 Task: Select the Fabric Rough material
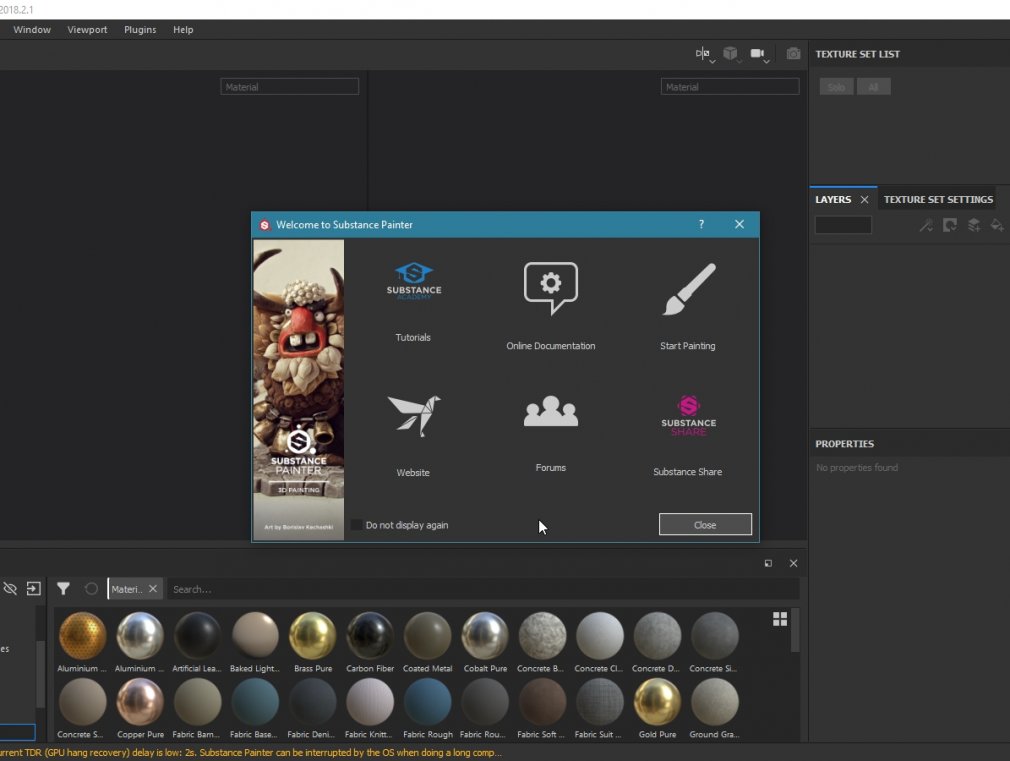[x=428, y=708]
